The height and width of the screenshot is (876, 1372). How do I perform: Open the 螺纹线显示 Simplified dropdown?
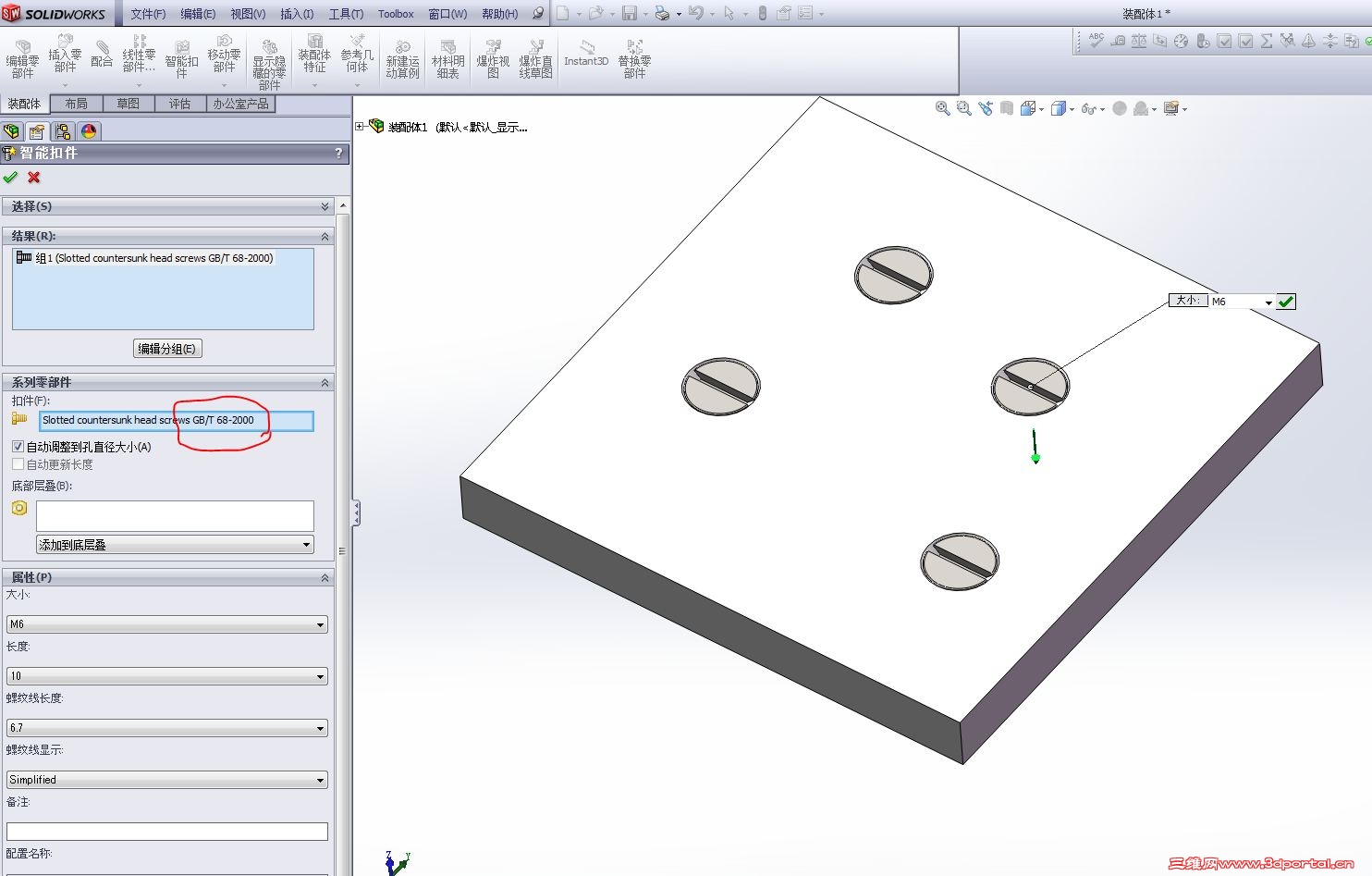point(167,780)
